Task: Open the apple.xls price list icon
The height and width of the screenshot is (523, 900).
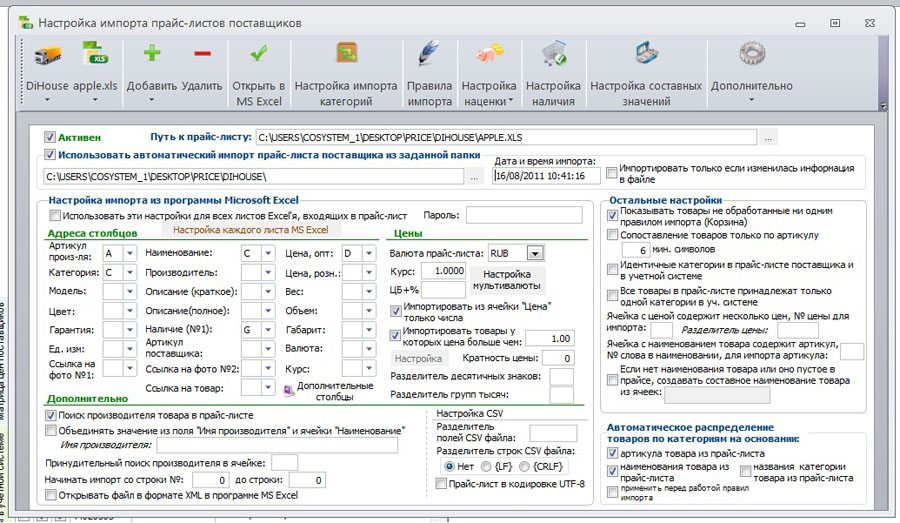Action: click(95, 54)
